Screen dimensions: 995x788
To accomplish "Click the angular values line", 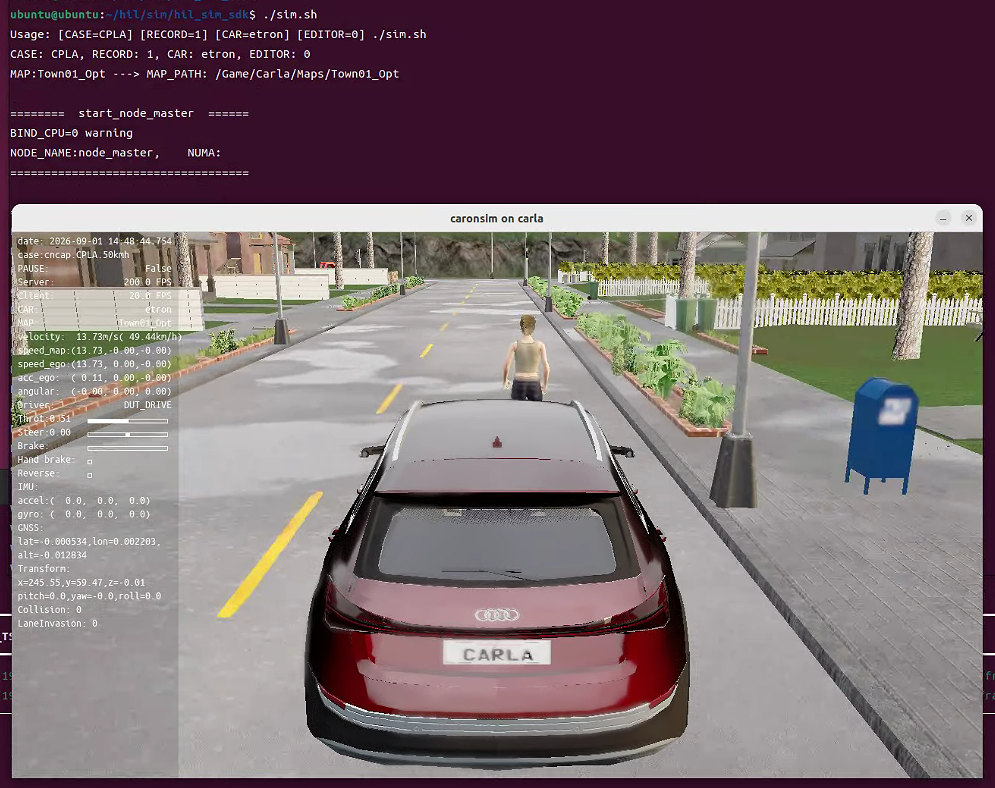I will click(x=94, y=391).
